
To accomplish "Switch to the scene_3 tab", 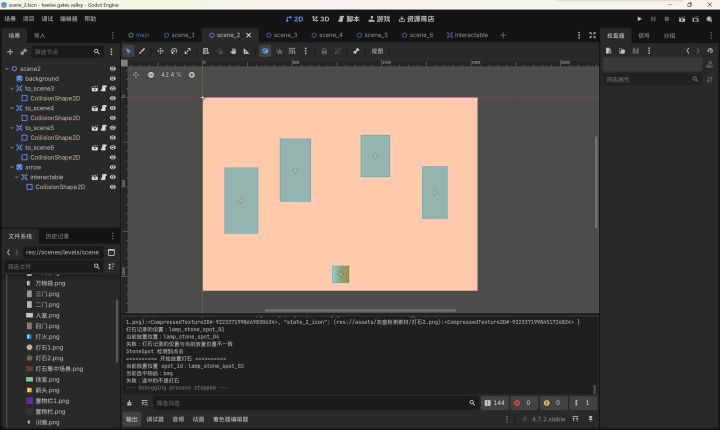I will pyautogui.click(x=281, y=35).
